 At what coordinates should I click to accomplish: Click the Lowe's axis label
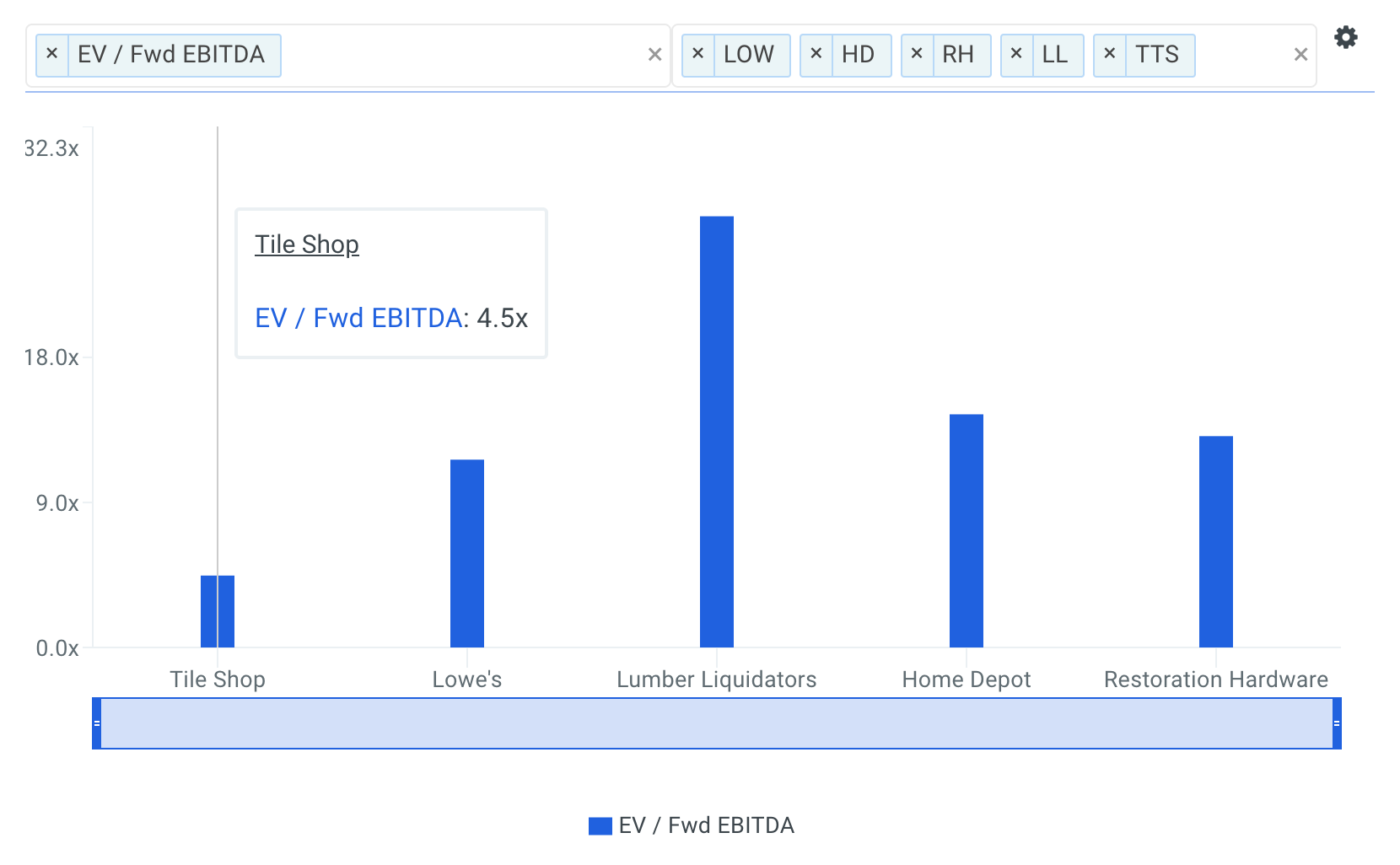(467, 680)
